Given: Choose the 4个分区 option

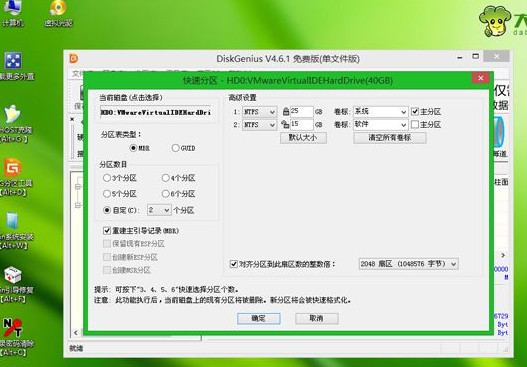Looking at the screenshot, I should click(x=165, y=178).
